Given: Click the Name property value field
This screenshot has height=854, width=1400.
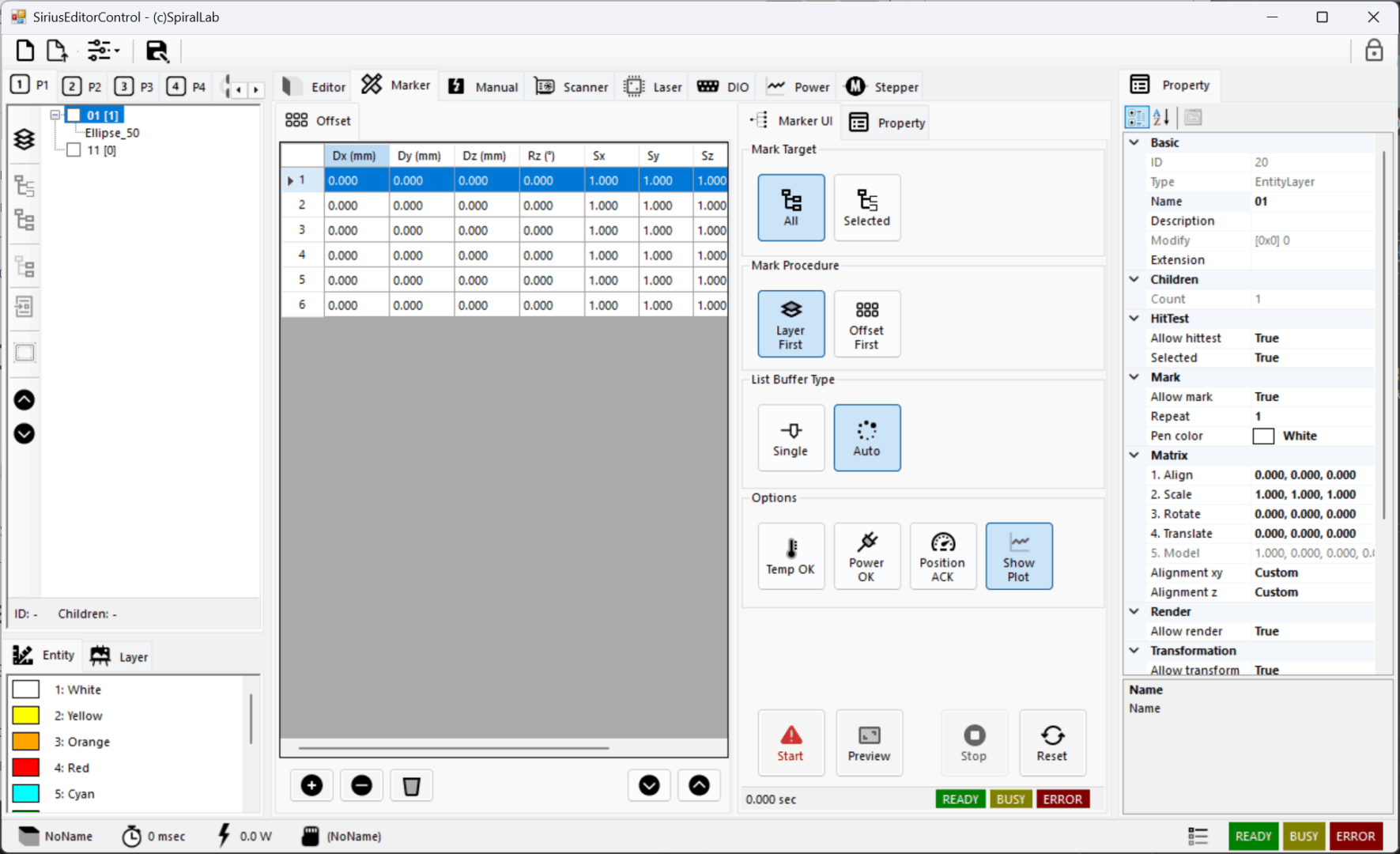Looking at the screenshot, I should pyautogui.click(x=1312, y=202).
